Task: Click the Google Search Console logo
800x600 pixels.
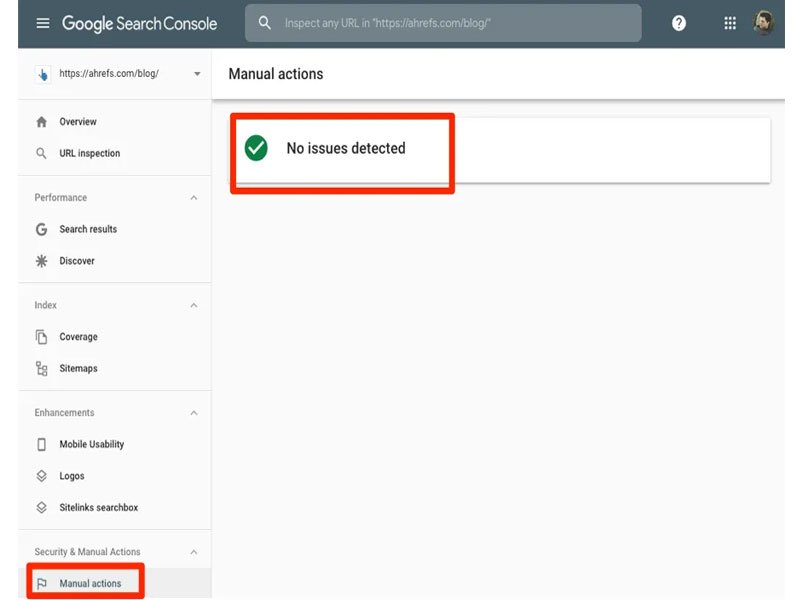Action: pos(139,23)
